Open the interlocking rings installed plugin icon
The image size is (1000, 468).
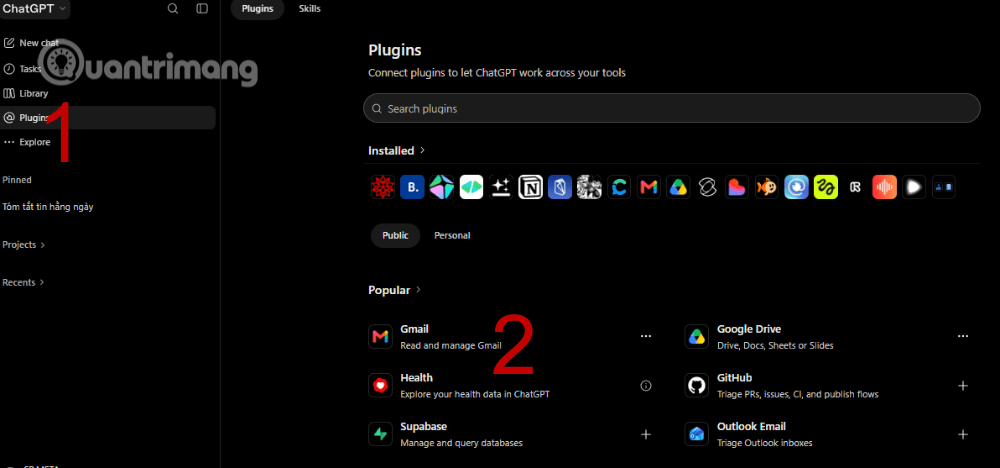click(x=707, y=187)
